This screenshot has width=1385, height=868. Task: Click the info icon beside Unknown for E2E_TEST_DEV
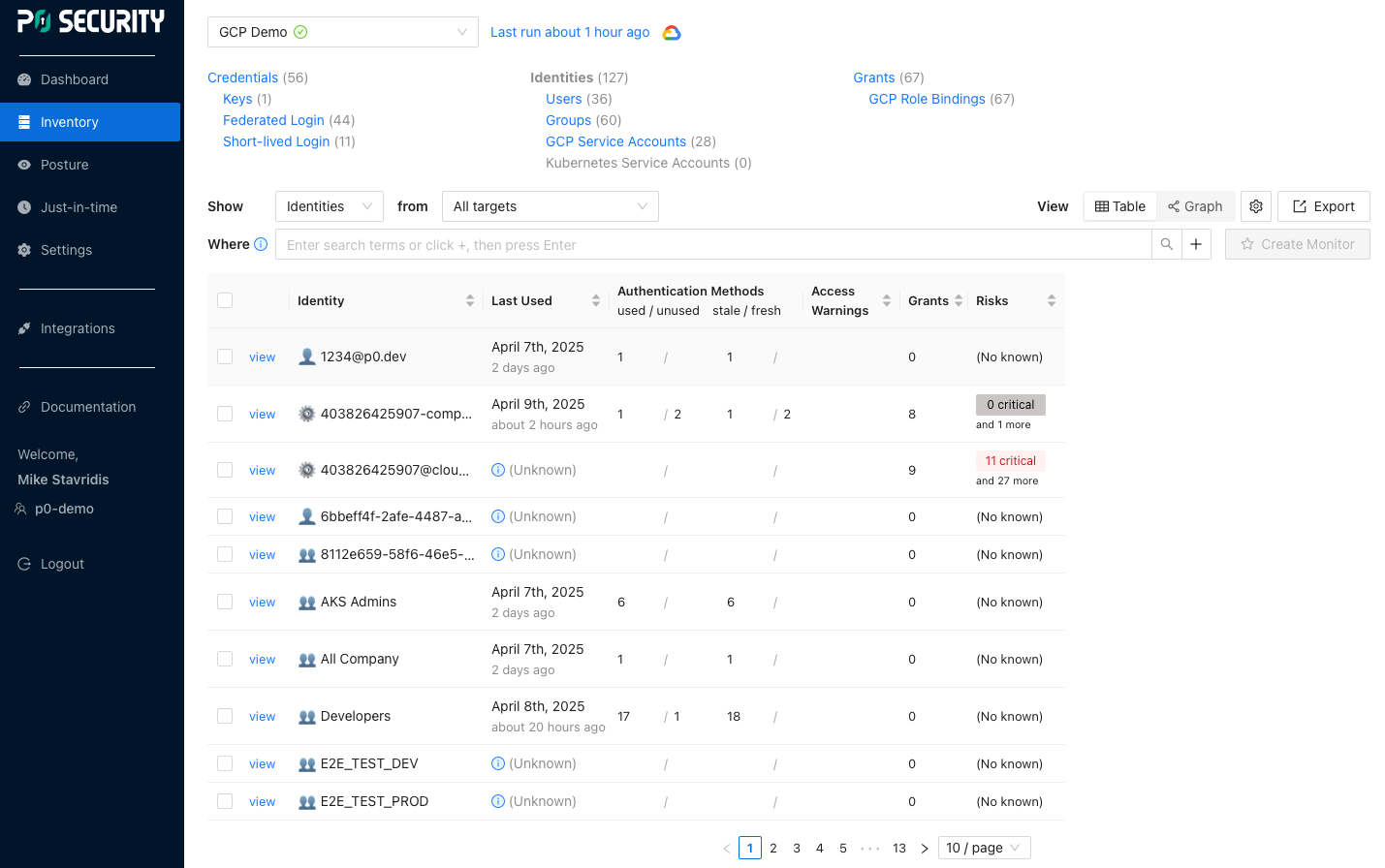498,763
